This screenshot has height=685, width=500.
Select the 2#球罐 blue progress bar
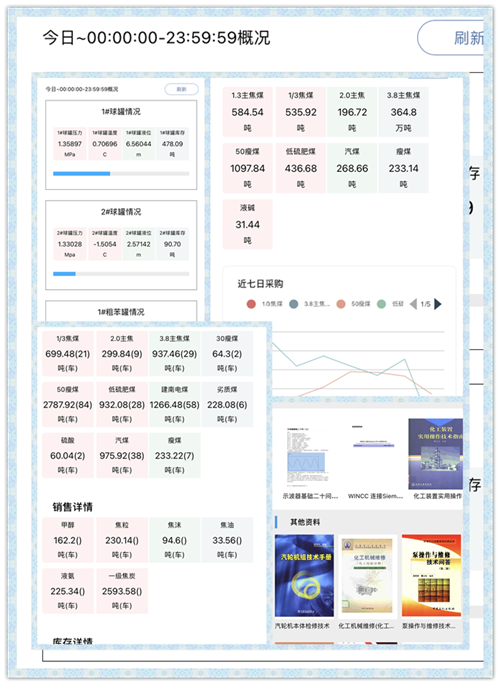click(64, 274)
